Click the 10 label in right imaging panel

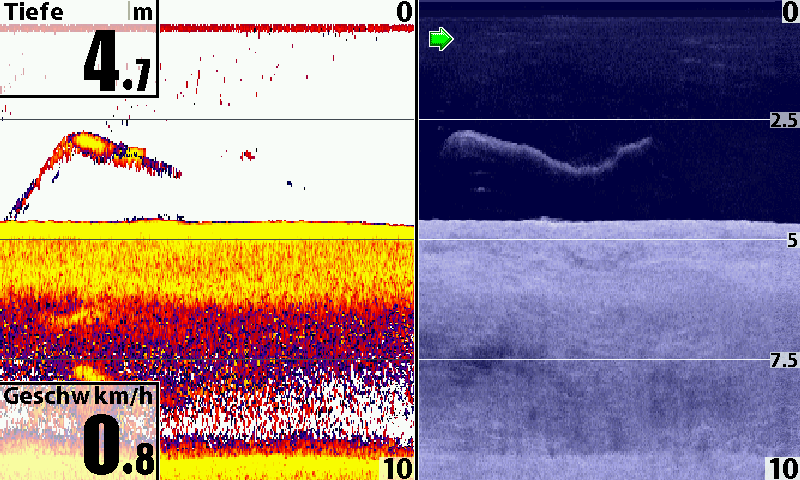click(782, 468)
